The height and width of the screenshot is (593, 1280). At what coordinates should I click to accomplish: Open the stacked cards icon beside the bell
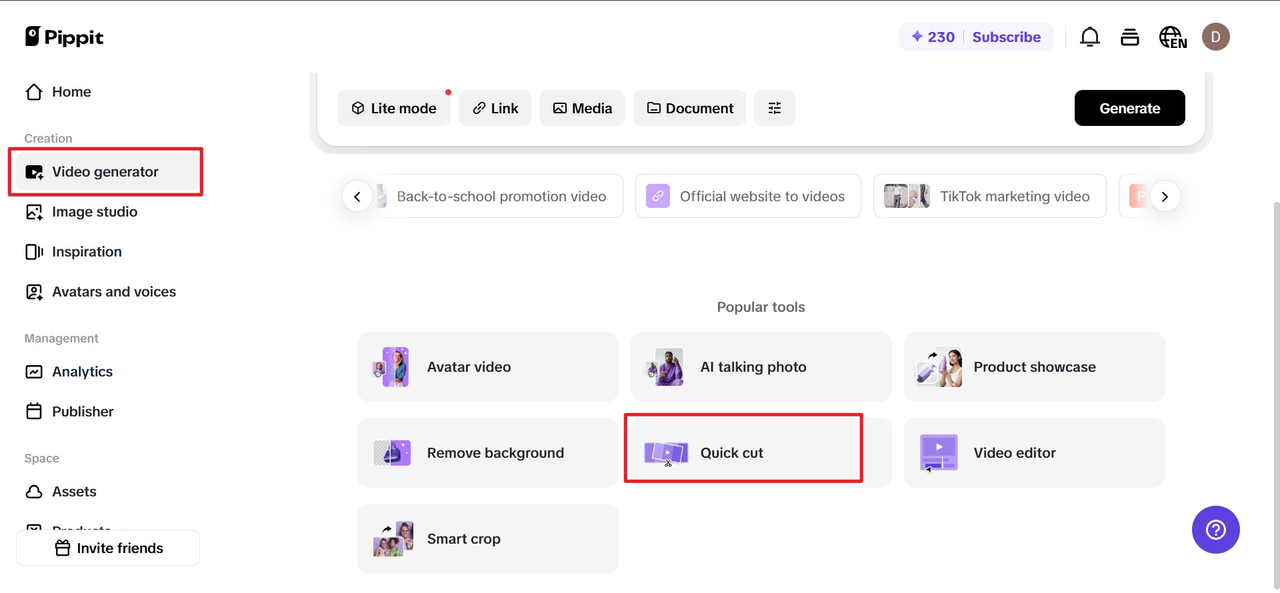(x=1130, y=37)
